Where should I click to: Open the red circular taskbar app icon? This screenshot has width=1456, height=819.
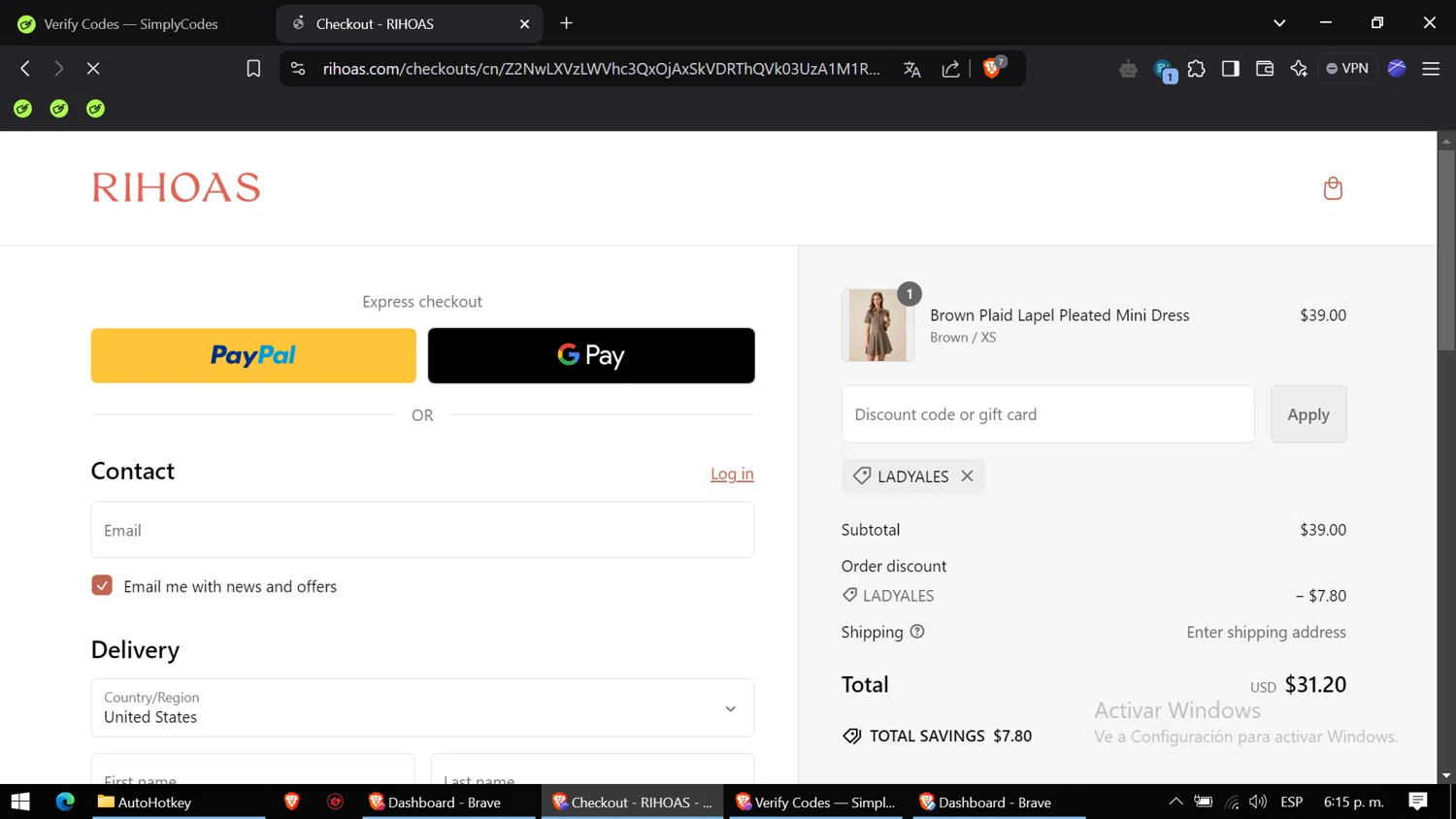(x=335, y=802)
